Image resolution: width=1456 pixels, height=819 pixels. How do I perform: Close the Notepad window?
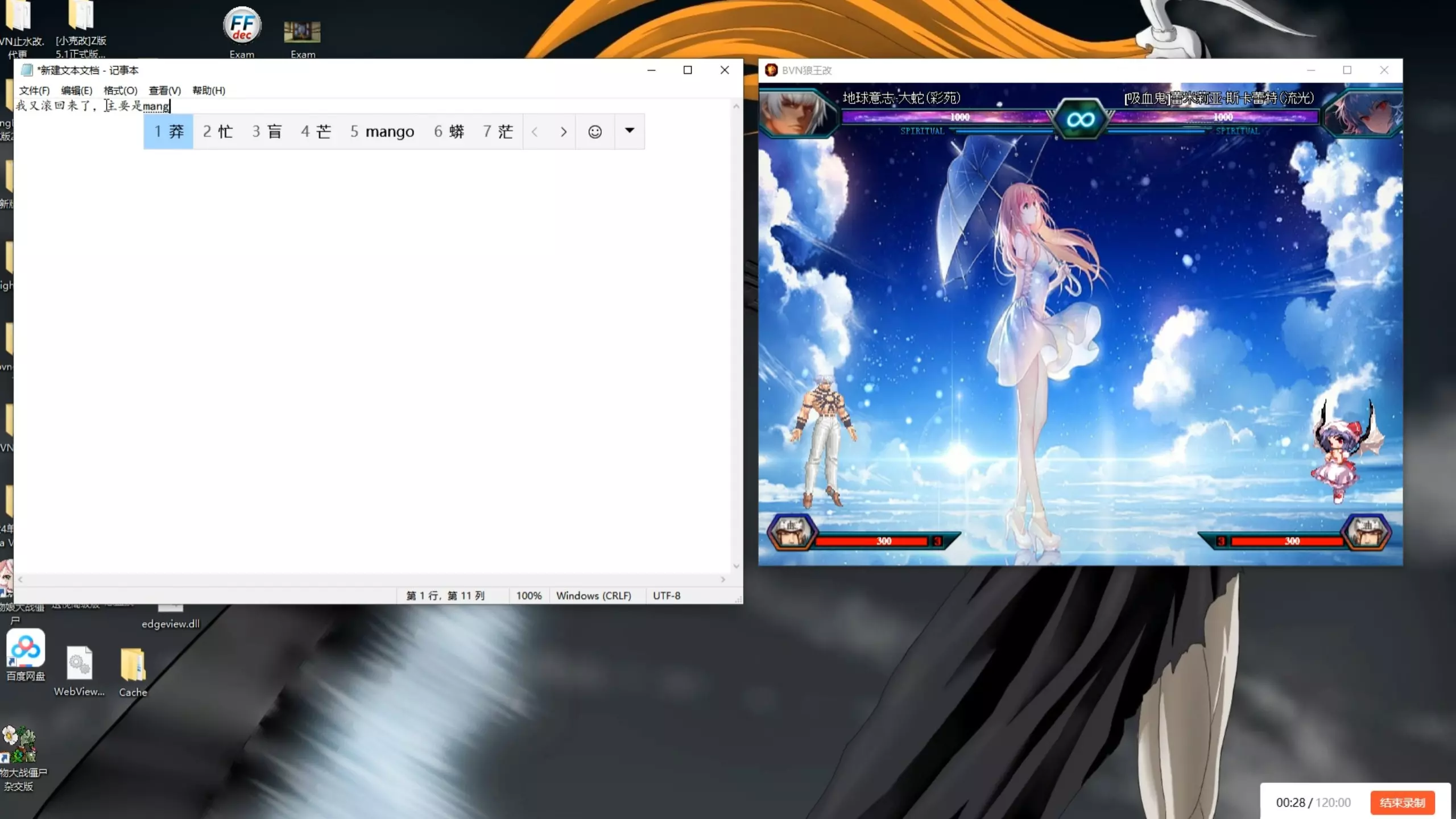coord(725,70)
